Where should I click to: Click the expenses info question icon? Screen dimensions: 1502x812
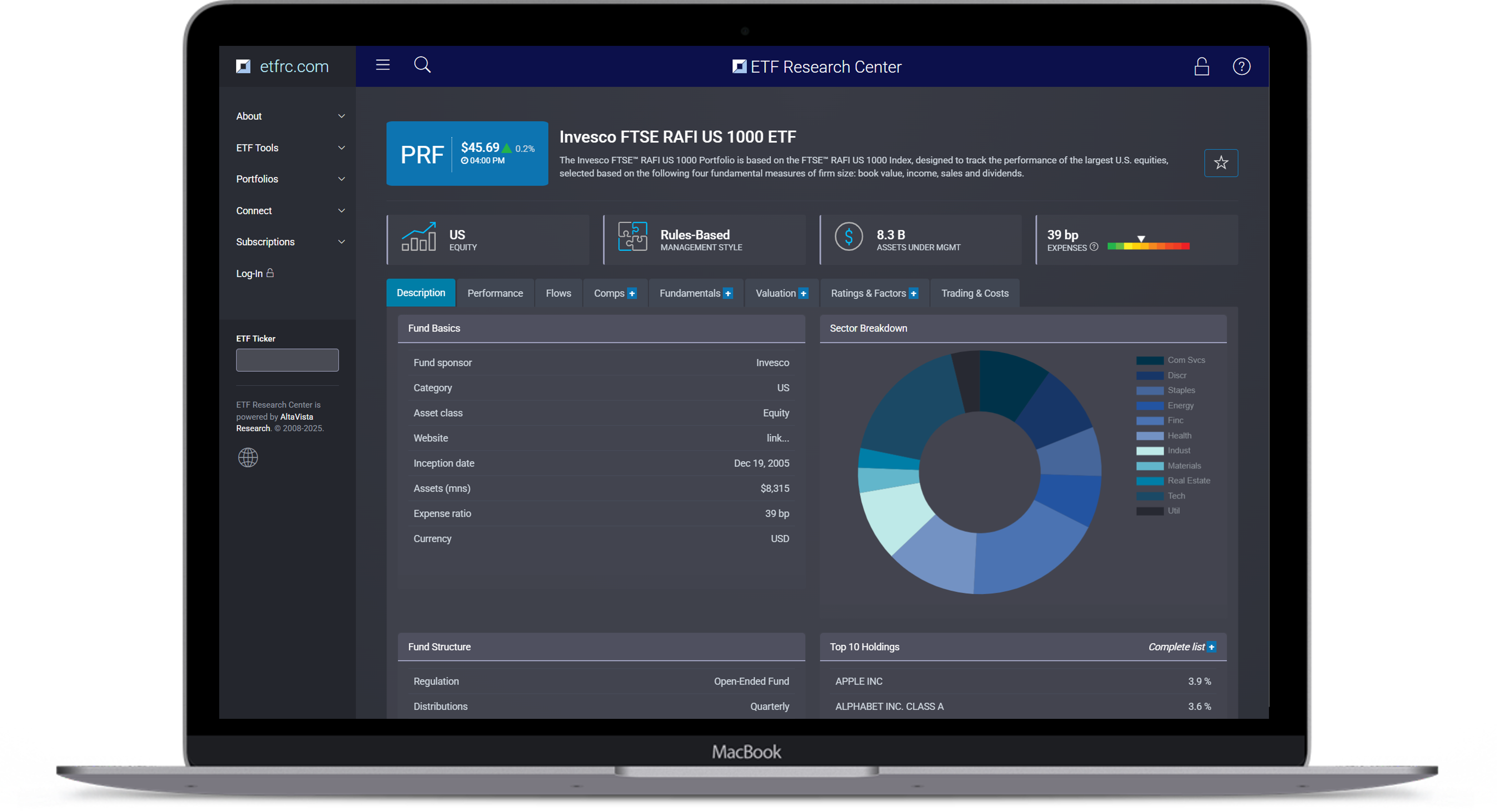1094,247
